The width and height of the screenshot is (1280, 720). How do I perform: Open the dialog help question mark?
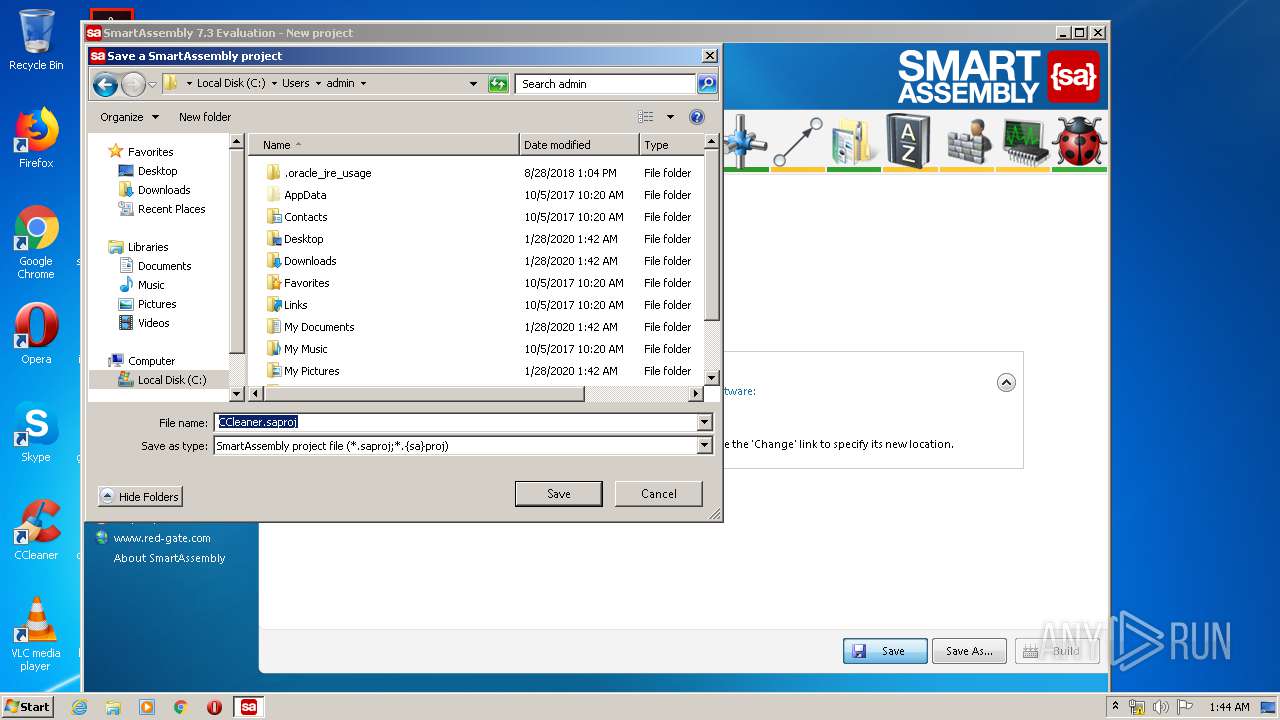[x=697, y=117]
